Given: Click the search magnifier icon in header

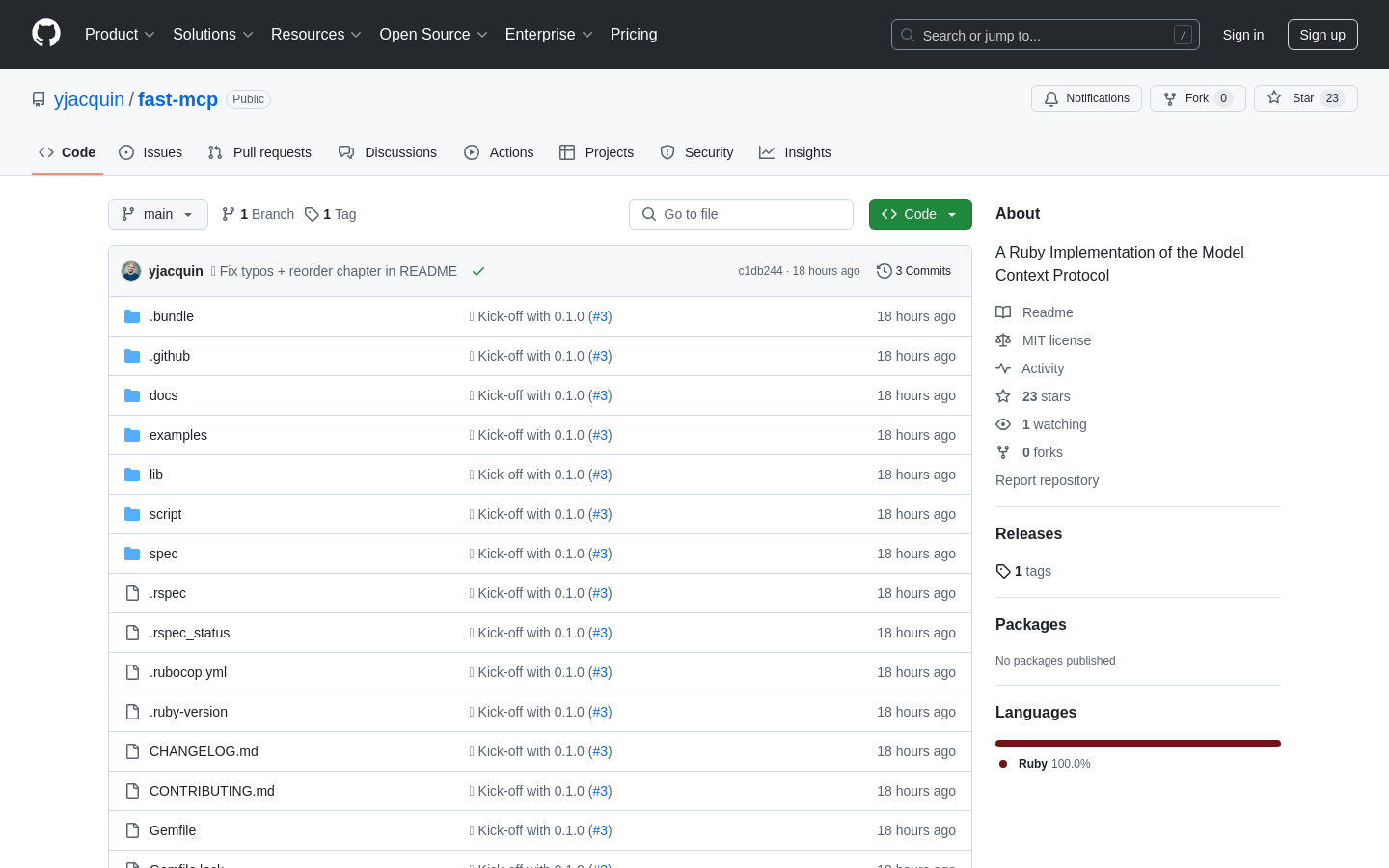Looking at the screenshot, I should click(x=908, y=35).
